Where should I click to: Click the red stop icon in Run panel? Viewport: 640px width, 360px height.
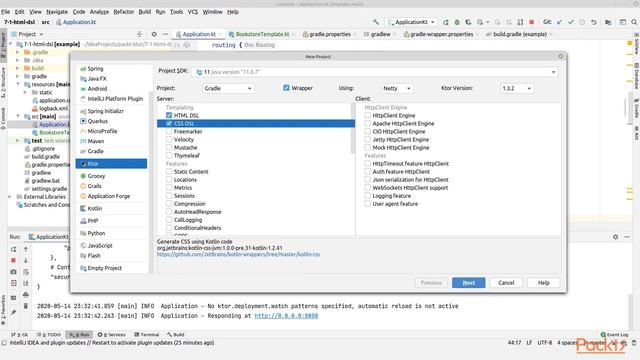[x=13, y=260]
